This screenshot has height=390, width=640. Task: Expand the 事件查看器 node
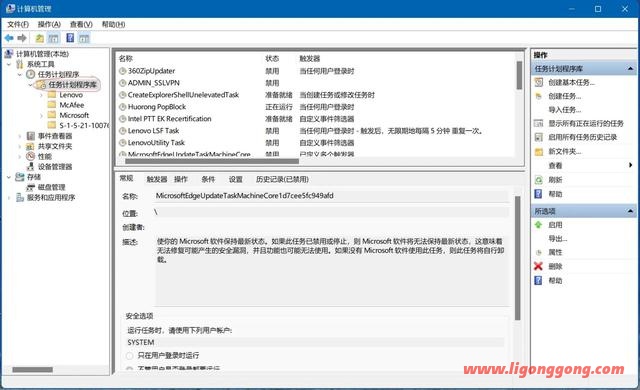pos(20,136)
